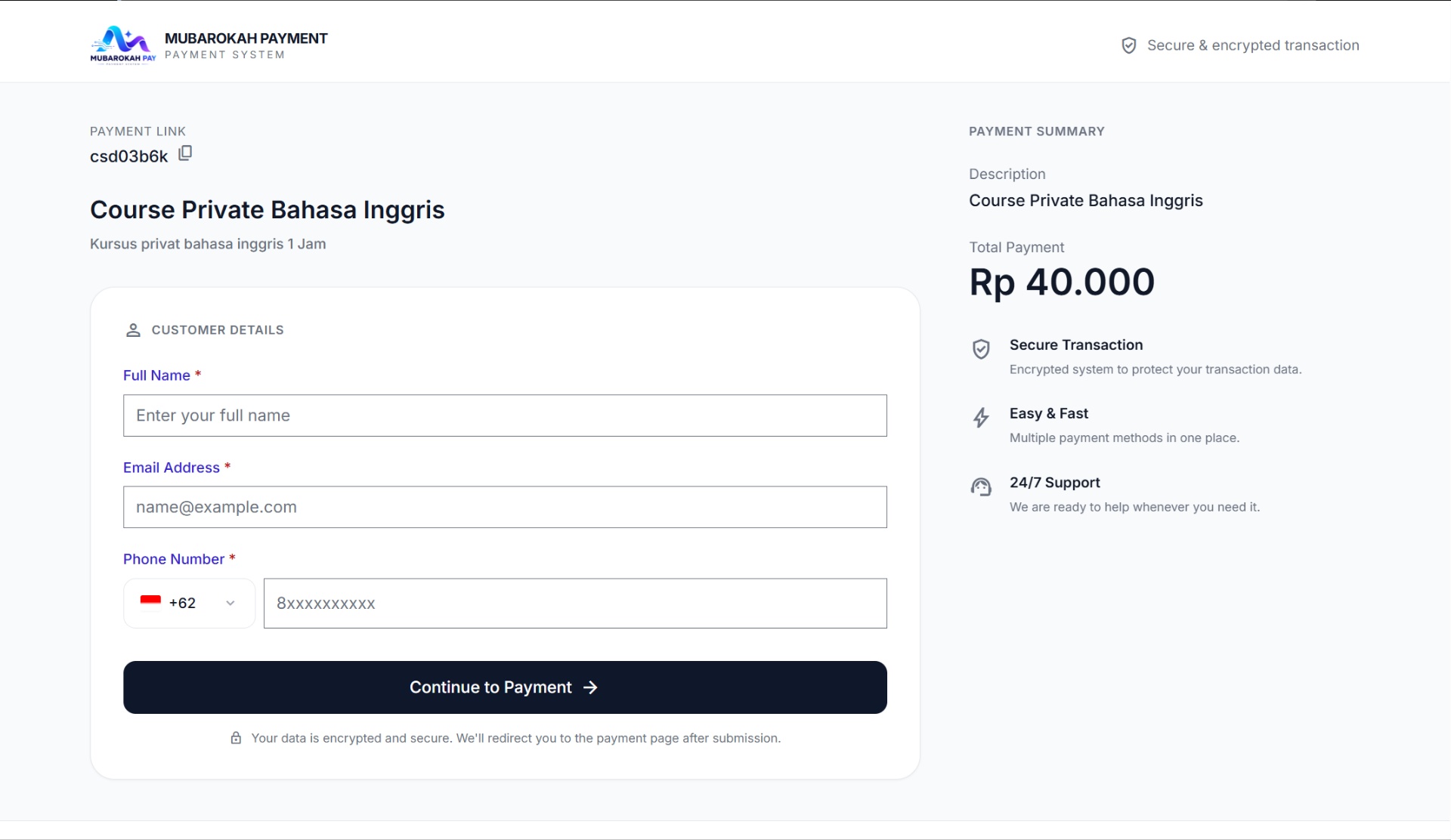Click the arrow on Continue to Payment

(x=590, y=687)
